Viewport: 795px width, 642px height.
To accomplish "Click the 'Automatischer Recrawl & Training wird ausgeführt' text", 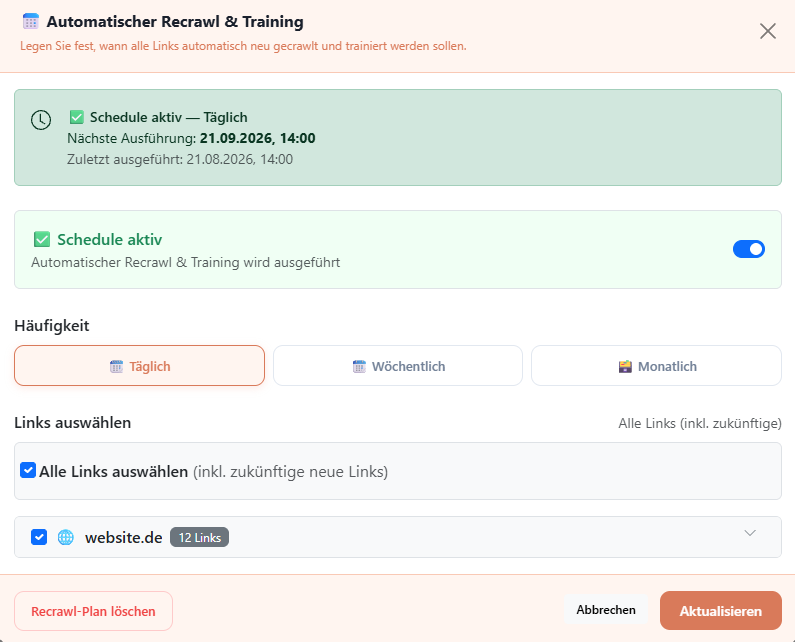I will click(x=186, y=262).
